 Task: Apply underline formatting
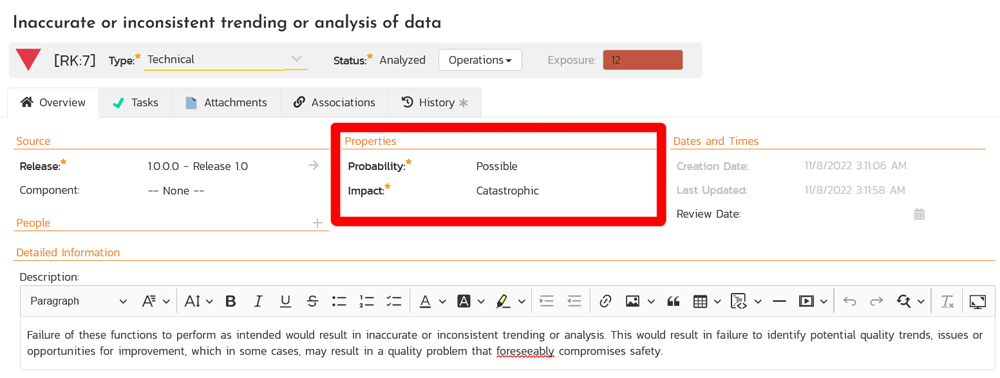[x=285, y=302]
